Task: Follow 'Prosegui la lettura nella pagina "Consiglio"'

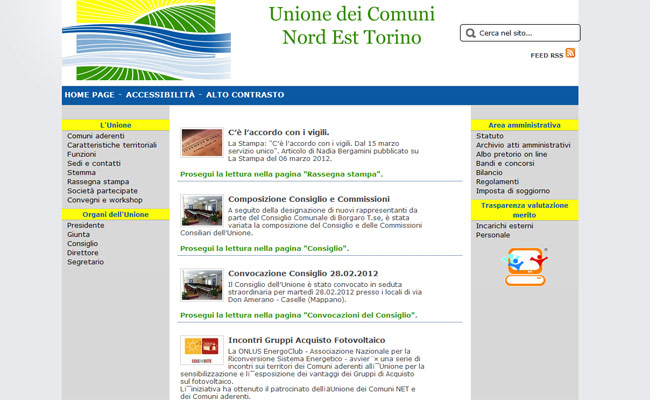Action: point(264,249)
